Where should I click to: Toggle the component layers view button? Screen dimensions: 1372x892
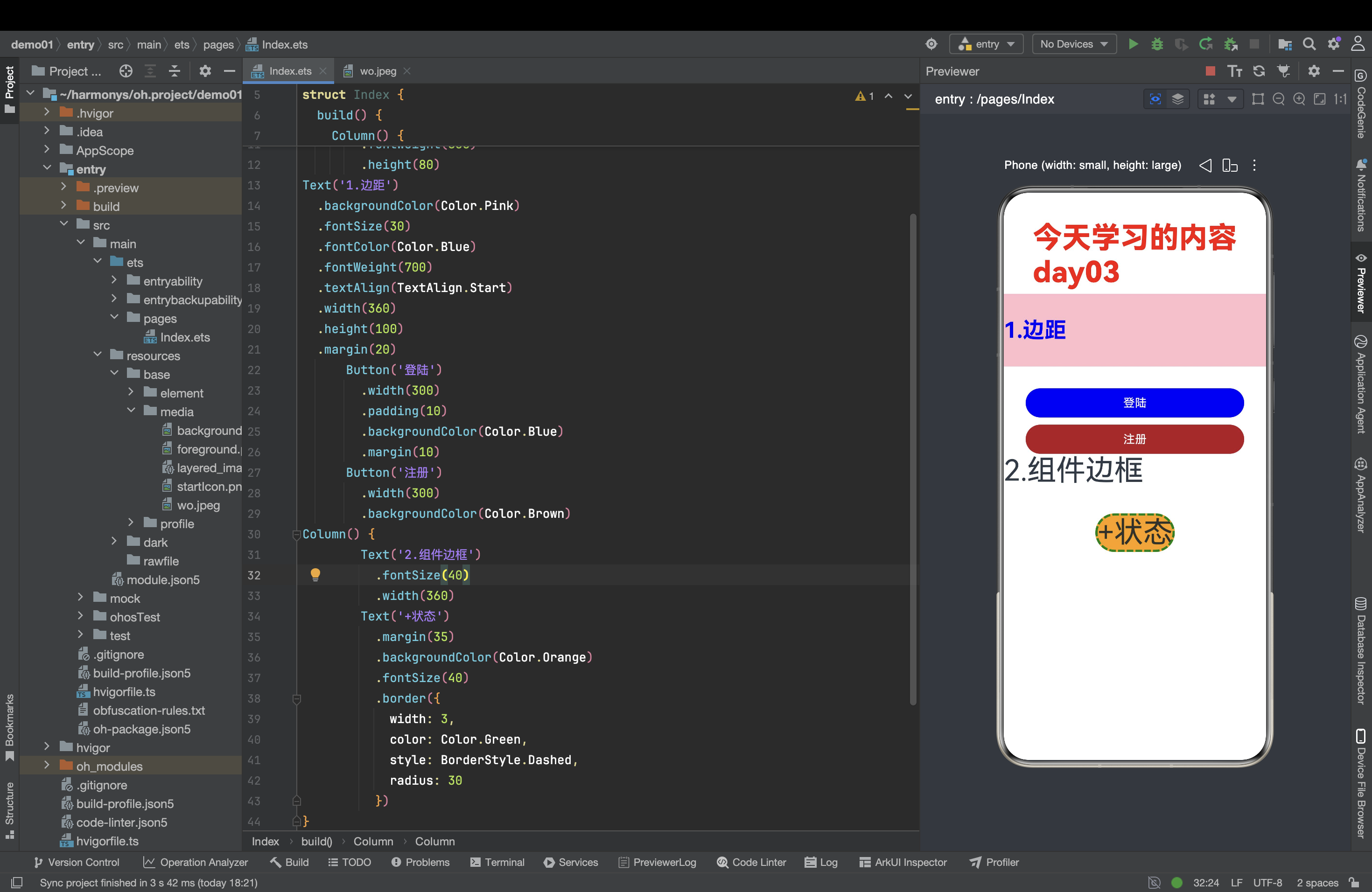coord(1178,99)
